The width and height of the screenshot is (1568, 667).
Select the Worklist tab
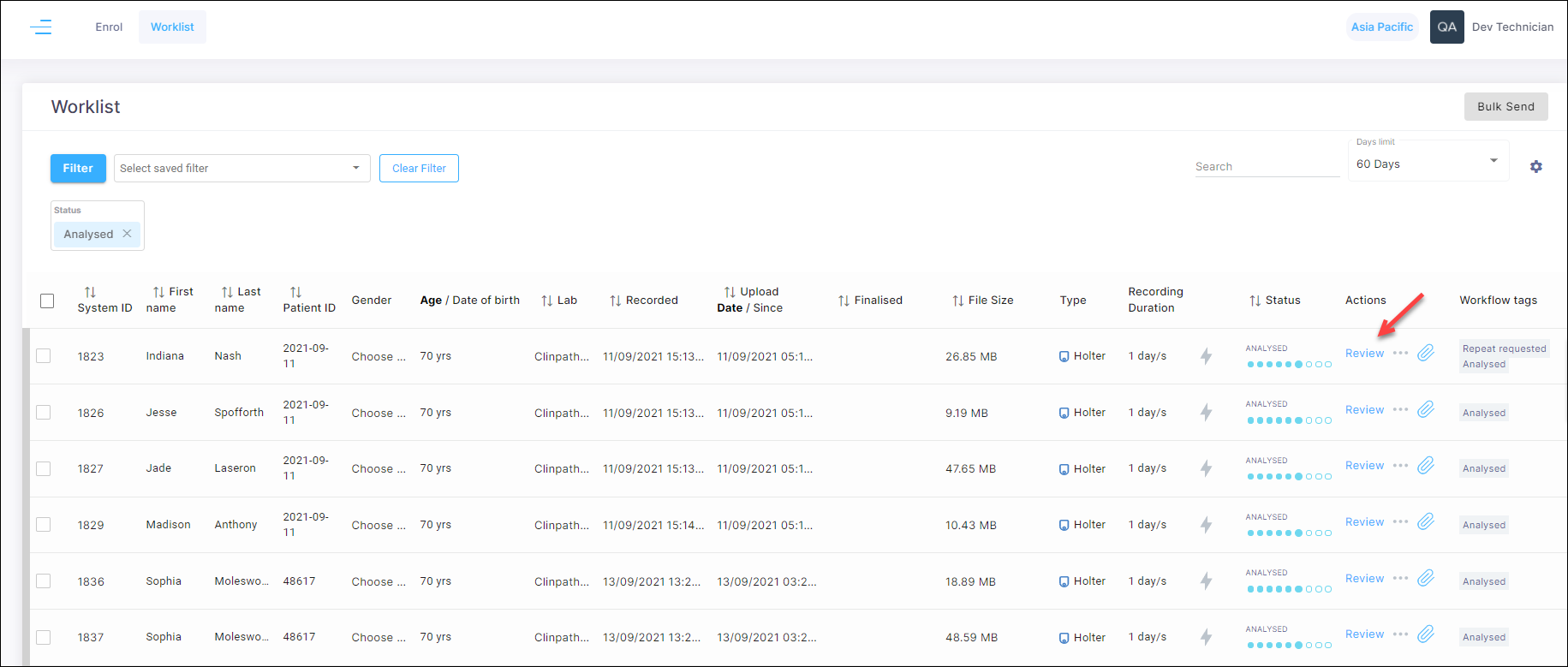point(172,27)
